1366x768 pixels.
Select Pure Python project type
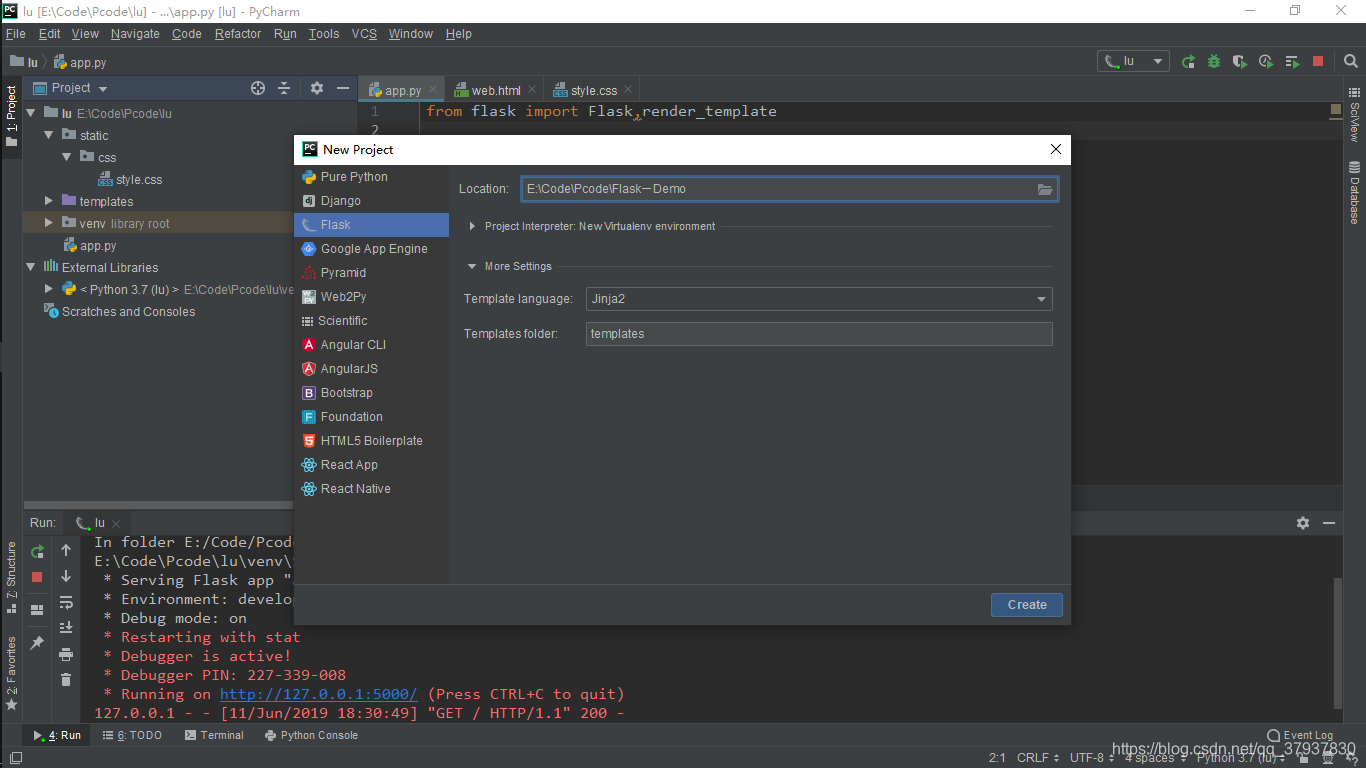[371, 177]
